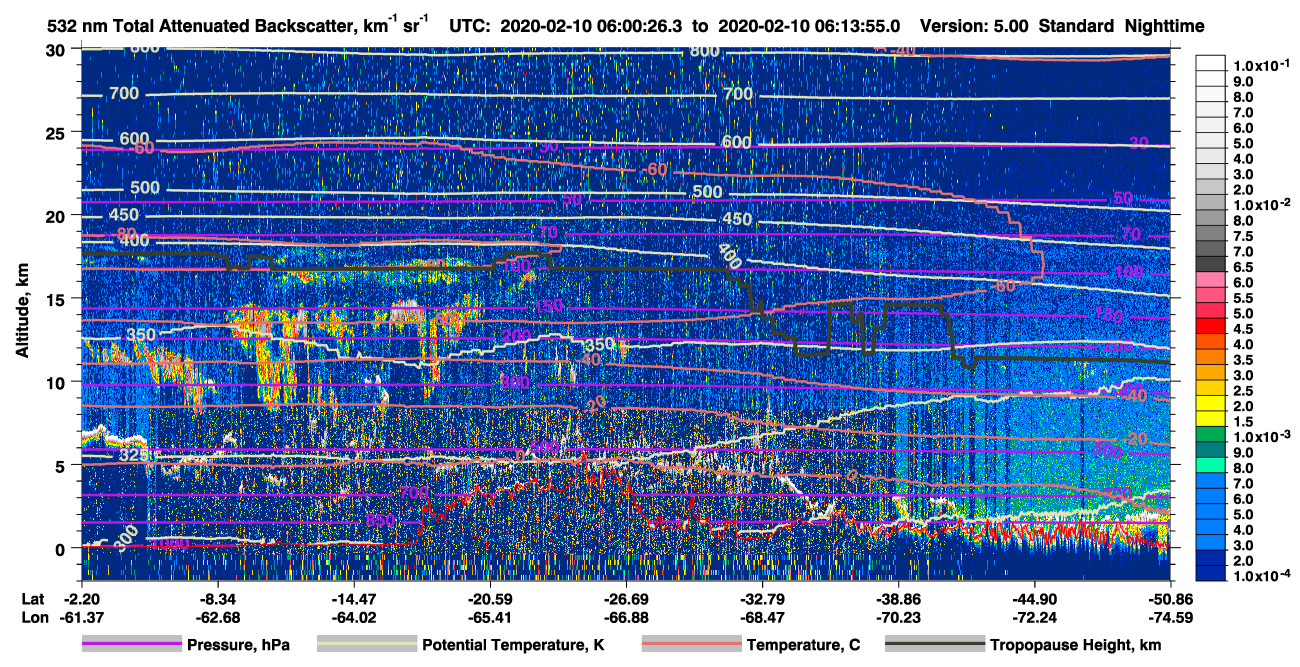Click altitude axis tick 20
Viewport: 1300px width, 667px height.
(x=58, y=216)
